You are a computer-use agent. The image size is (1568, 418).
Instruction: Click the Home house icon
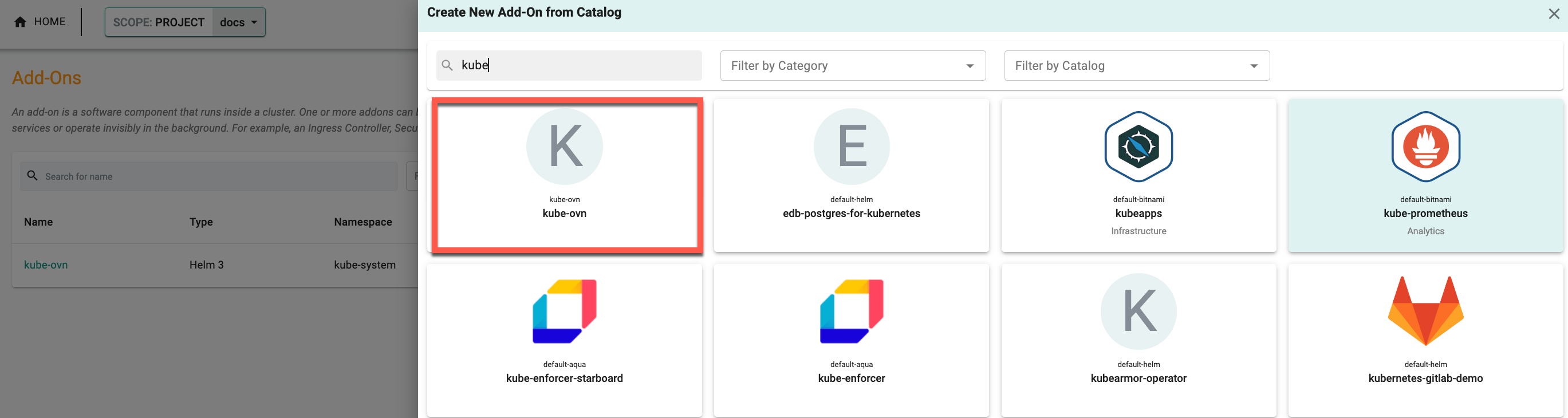coord(20,22)
